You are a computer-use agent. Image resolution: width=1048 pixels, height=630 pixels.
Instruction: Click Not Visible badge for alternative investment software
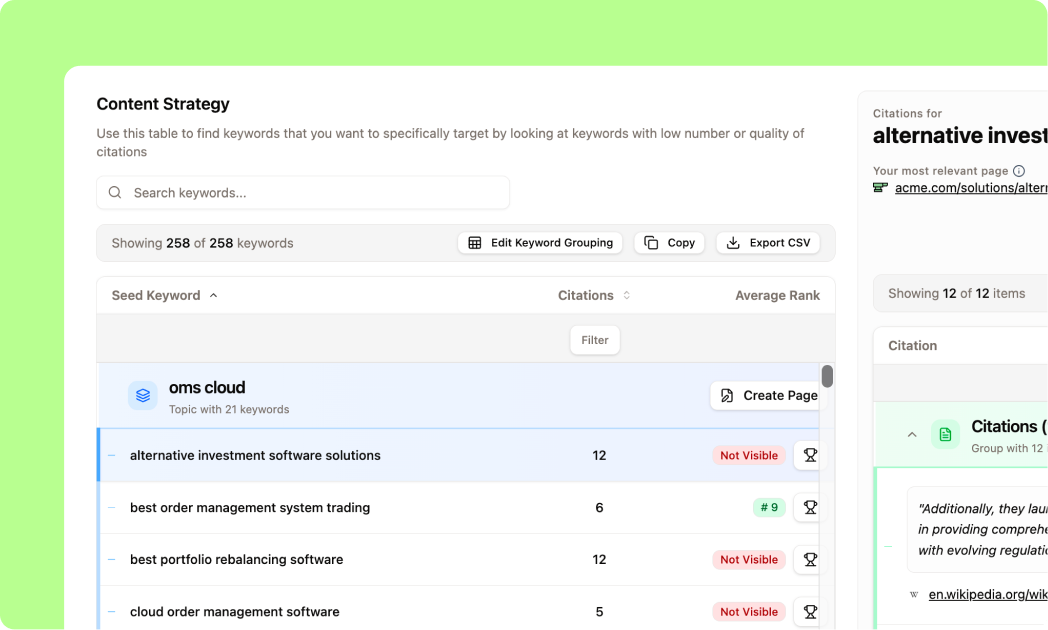click(x=749, y=455)
